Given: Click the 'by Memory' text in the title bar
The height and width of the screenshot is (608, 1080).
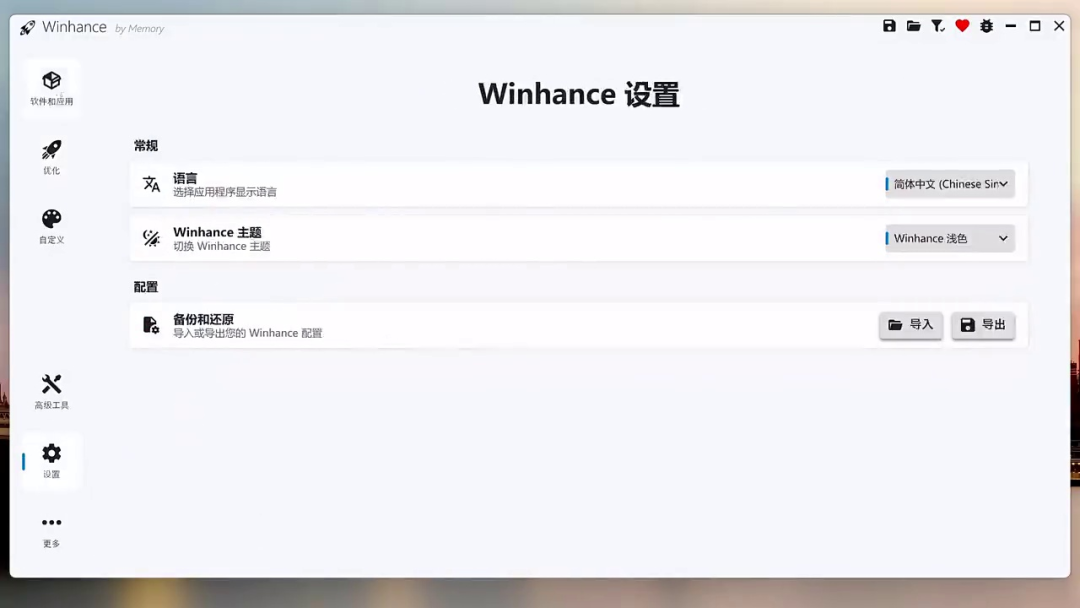Looking at the screenshot, I should coord(139,29).
